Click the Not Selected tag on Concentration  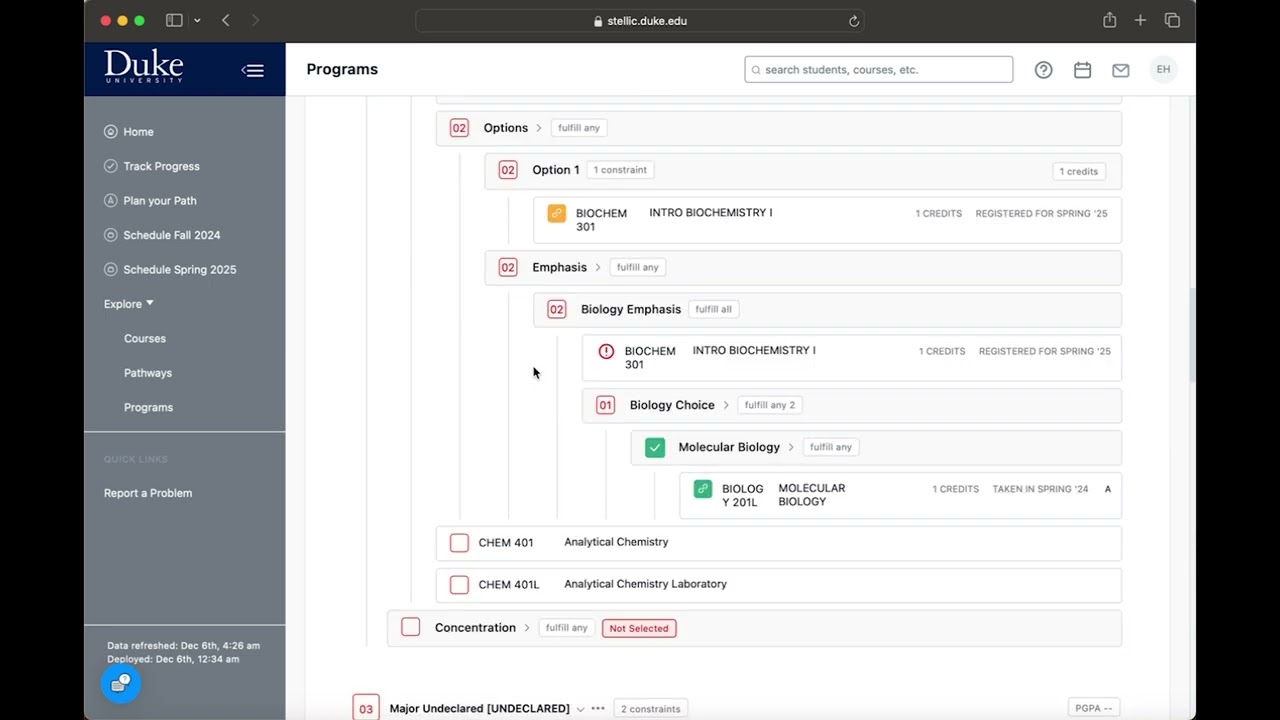tap(639, 628)
